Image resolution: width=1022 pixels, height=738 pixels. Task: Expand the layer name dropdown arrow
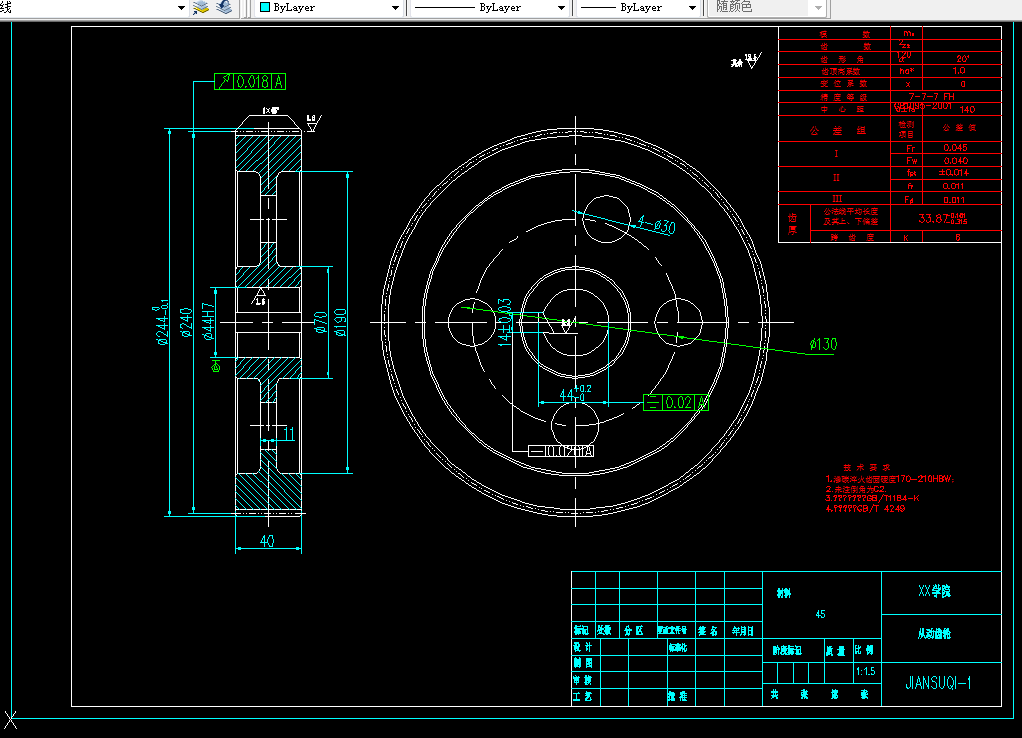(181, 8)
